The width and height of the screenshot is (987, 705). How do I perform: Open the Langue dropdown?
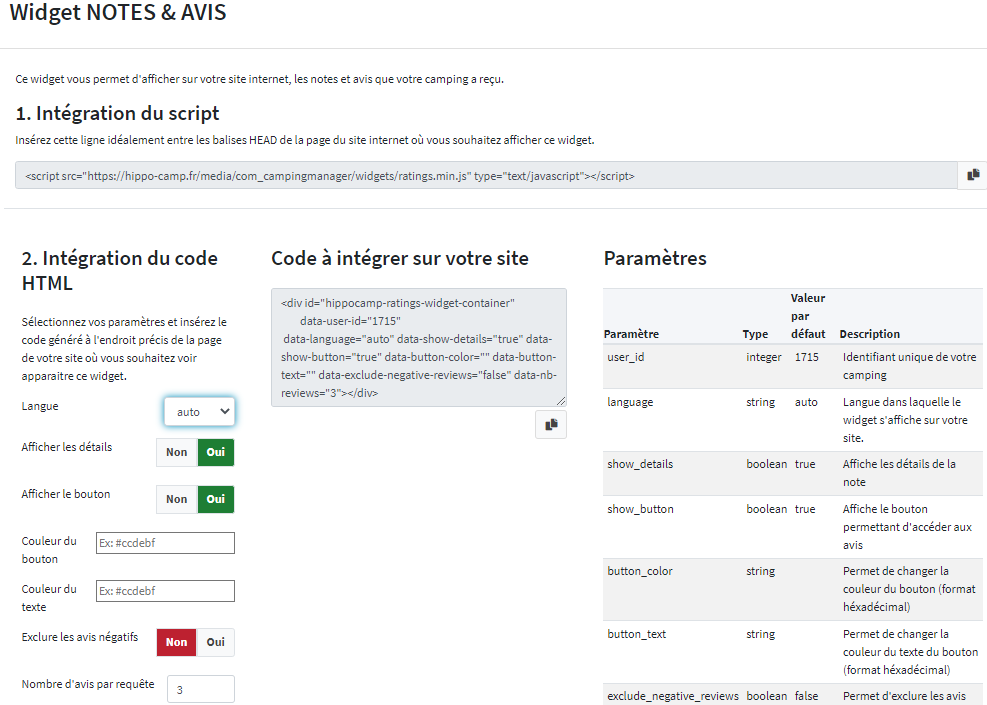coord(199,411)
